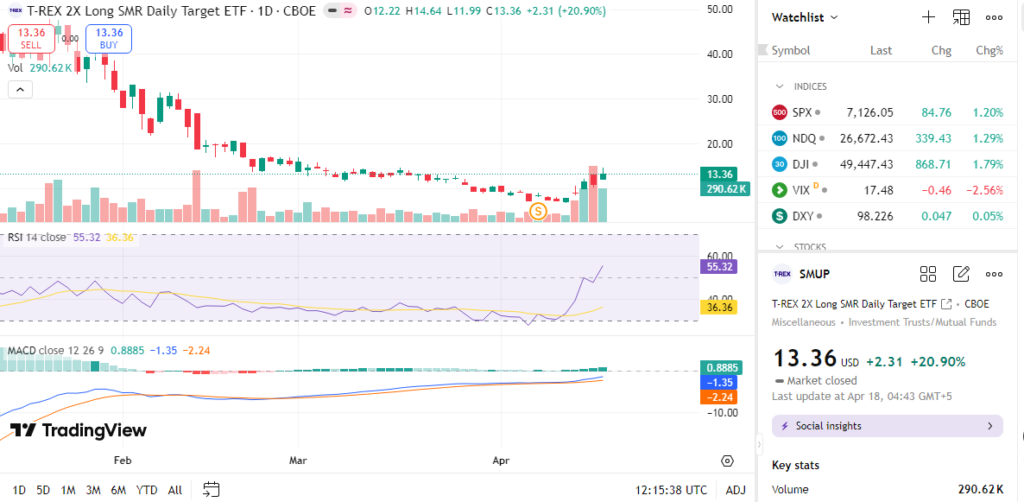Open the go-to-date calendar icon
The image size is (1024, 502).
pyautogui.click(x=211, y=489)
